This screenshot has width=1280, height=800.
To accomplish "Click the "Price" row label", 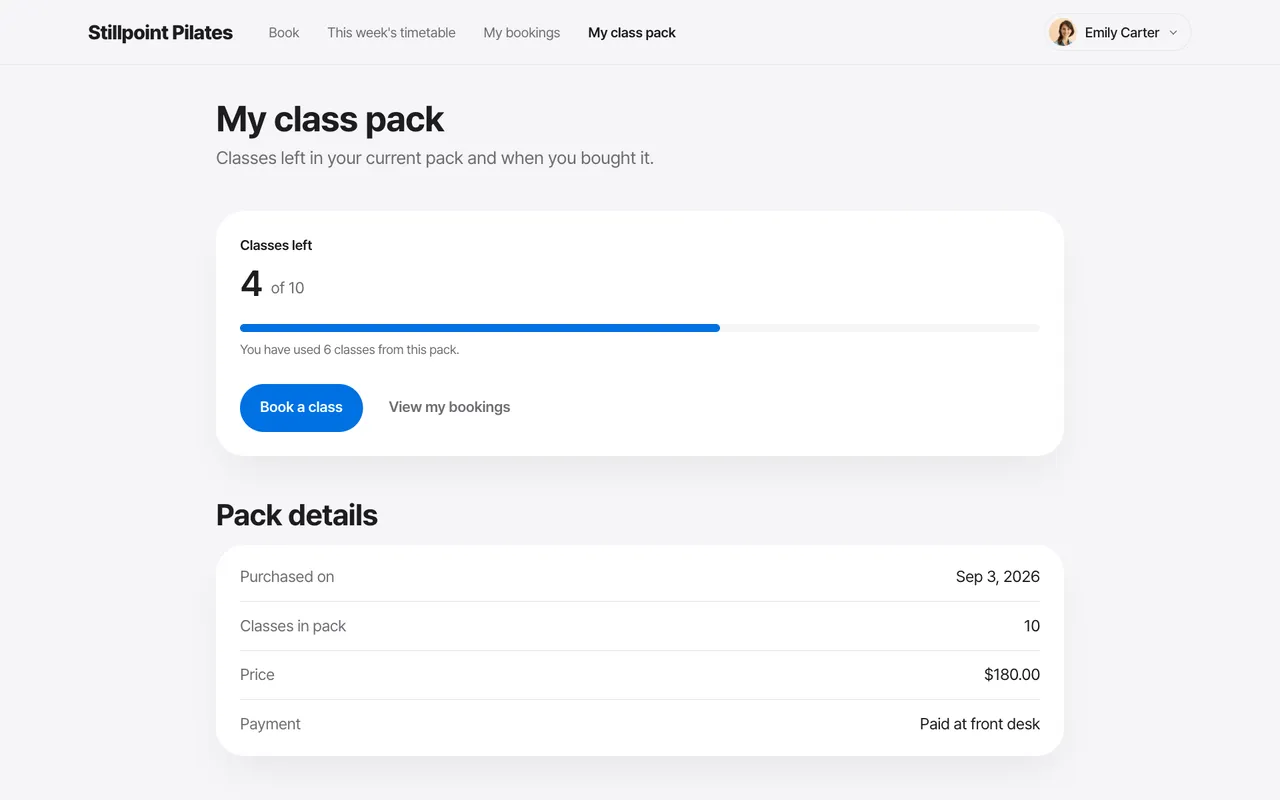I will point(257,675).
